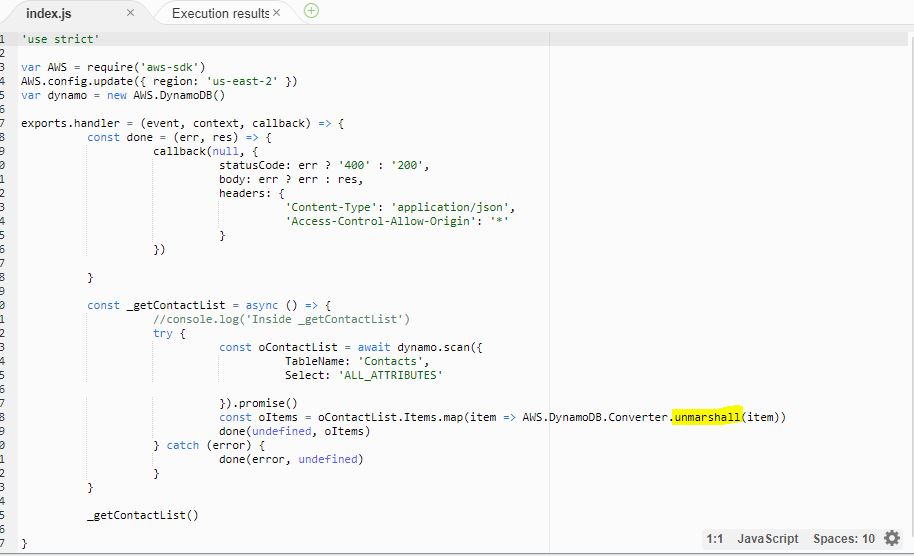Close the Execution results tab
This screenshot has height=556, width=914.
coord(276,12)
